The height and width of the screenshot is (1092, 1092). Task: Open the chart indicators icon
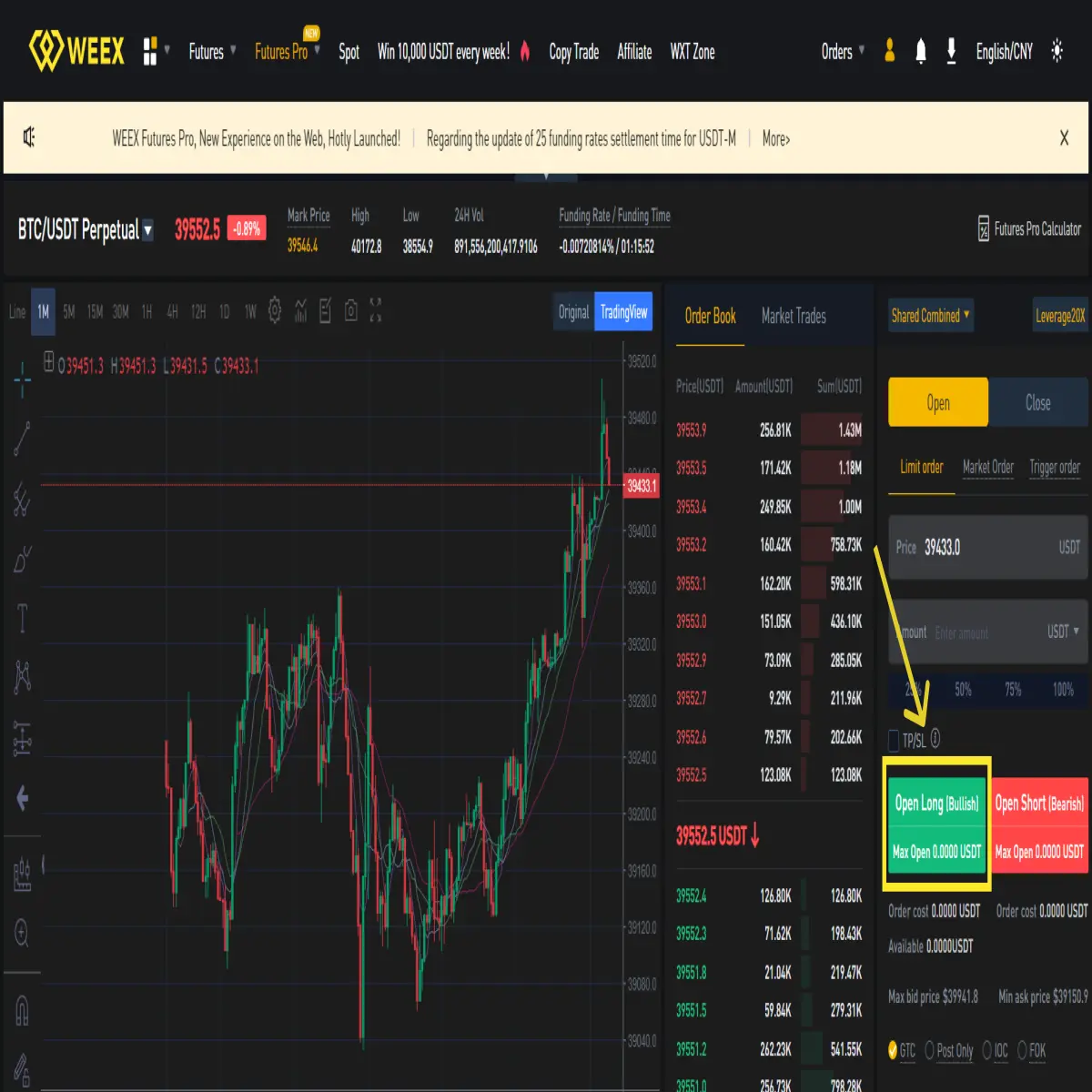click(300, 311)
